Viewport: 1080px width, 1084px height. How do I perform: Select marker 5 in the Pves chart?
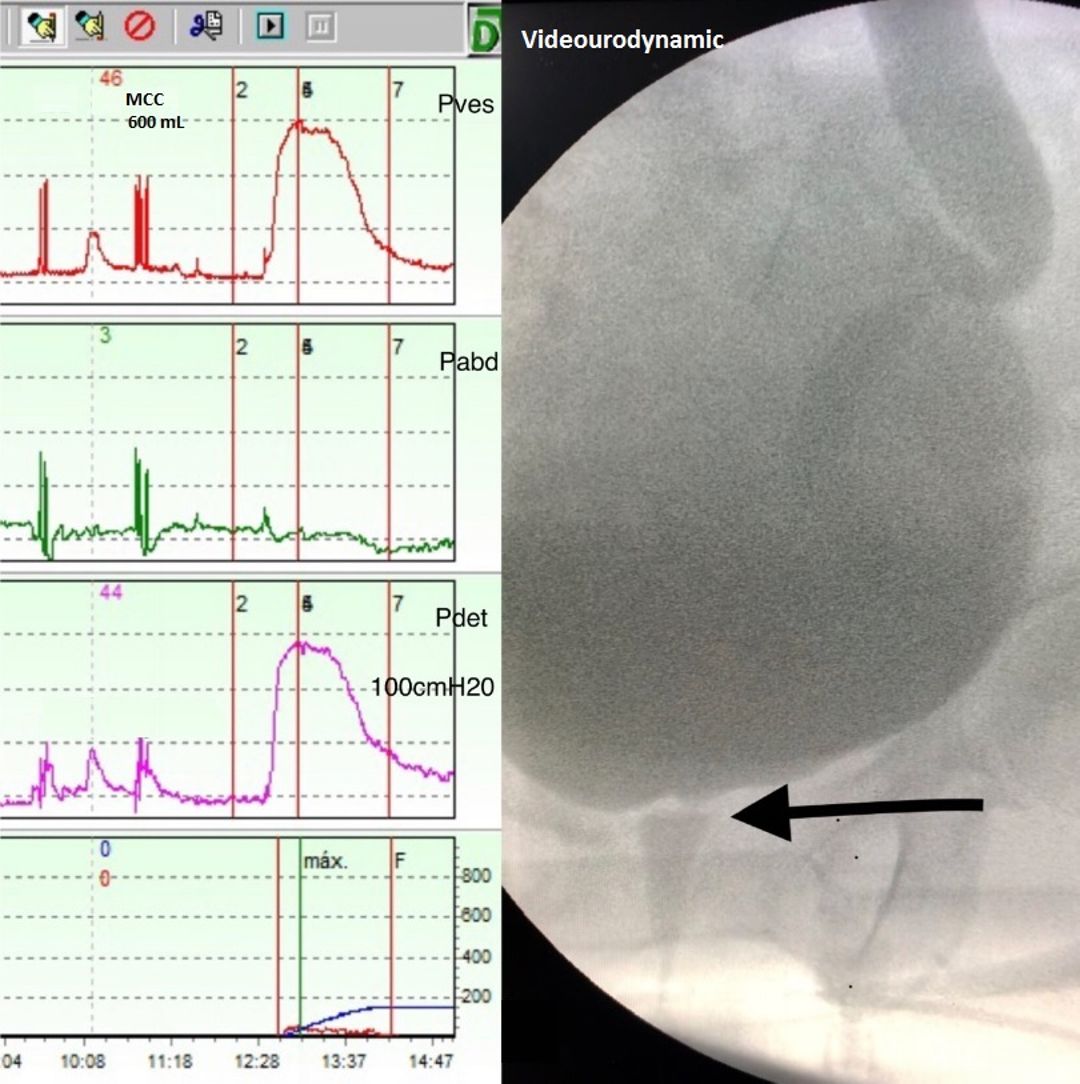pos(308,90)
